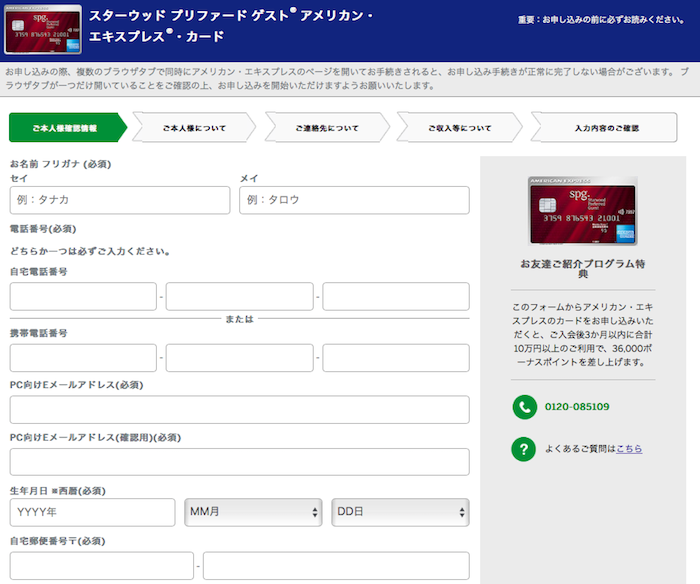Focus the PC向けEメールアドレス field

coord(239,409)
